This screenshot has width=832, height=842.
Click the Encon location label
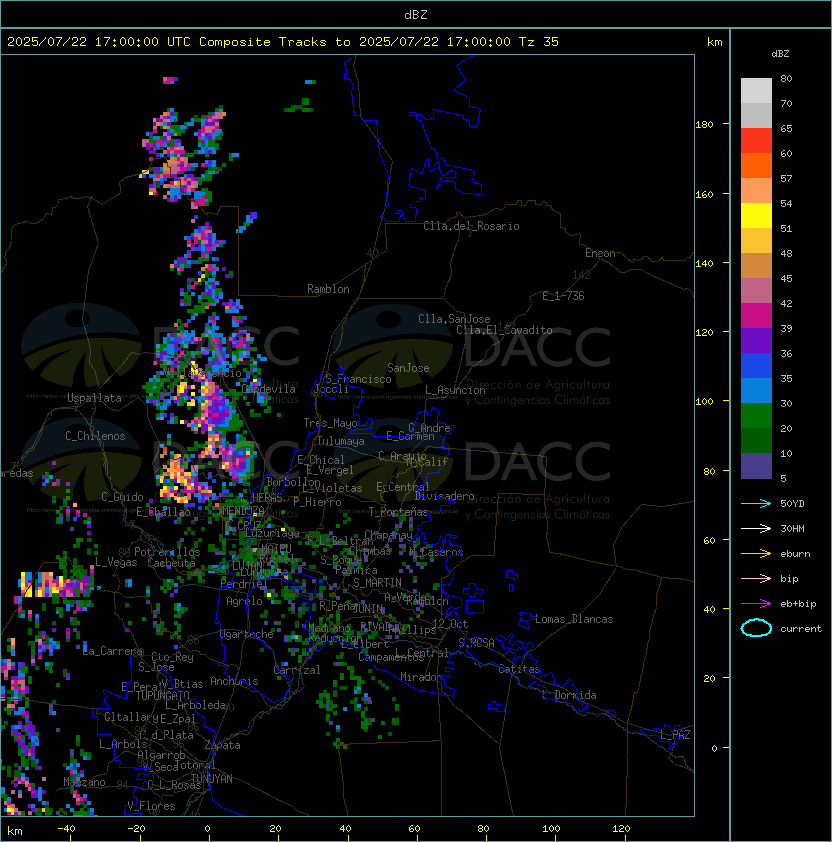pos(600,253)
